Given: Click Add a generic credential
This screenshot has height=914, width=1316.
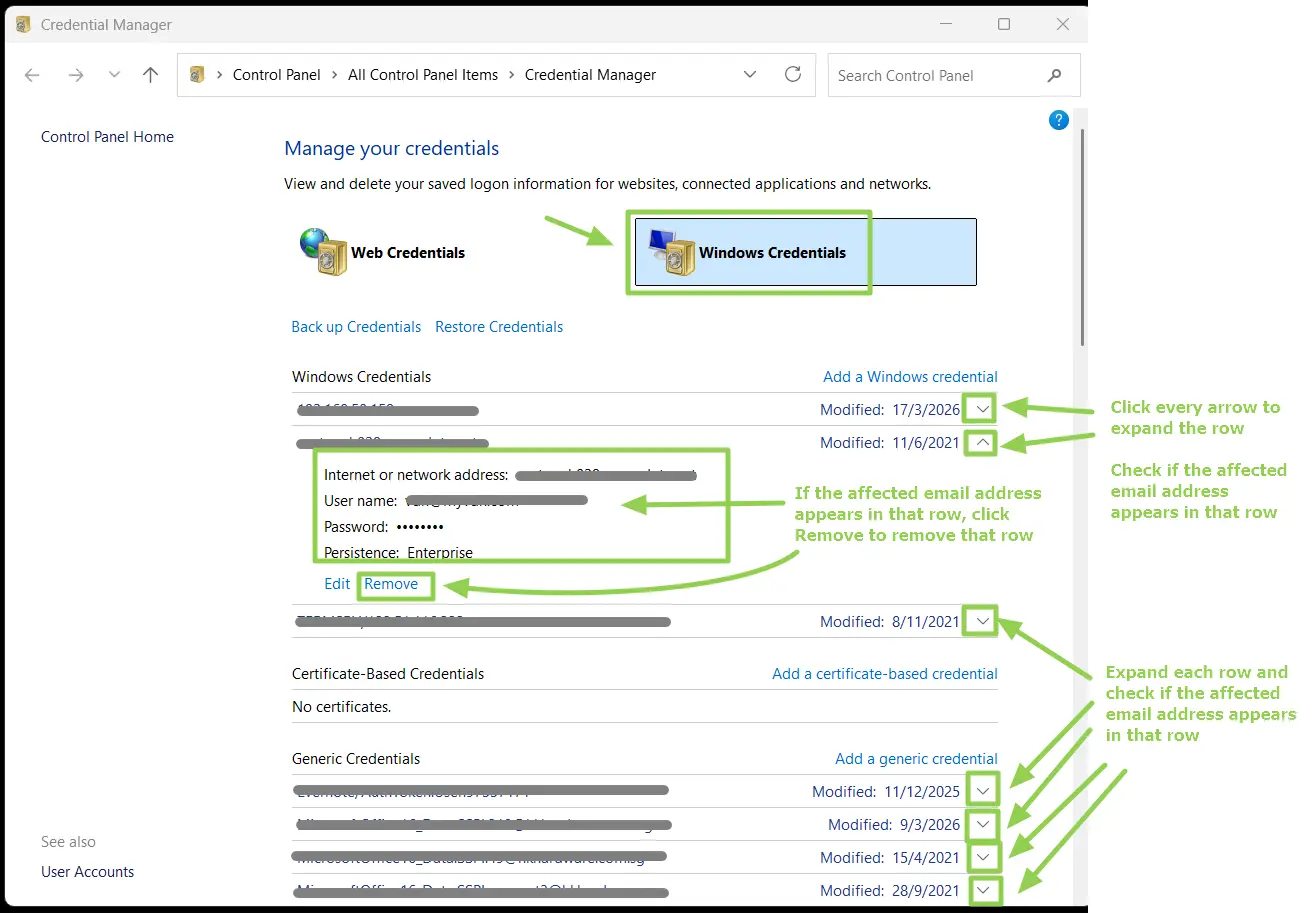Looking at the screenshot, I should 916,759.
